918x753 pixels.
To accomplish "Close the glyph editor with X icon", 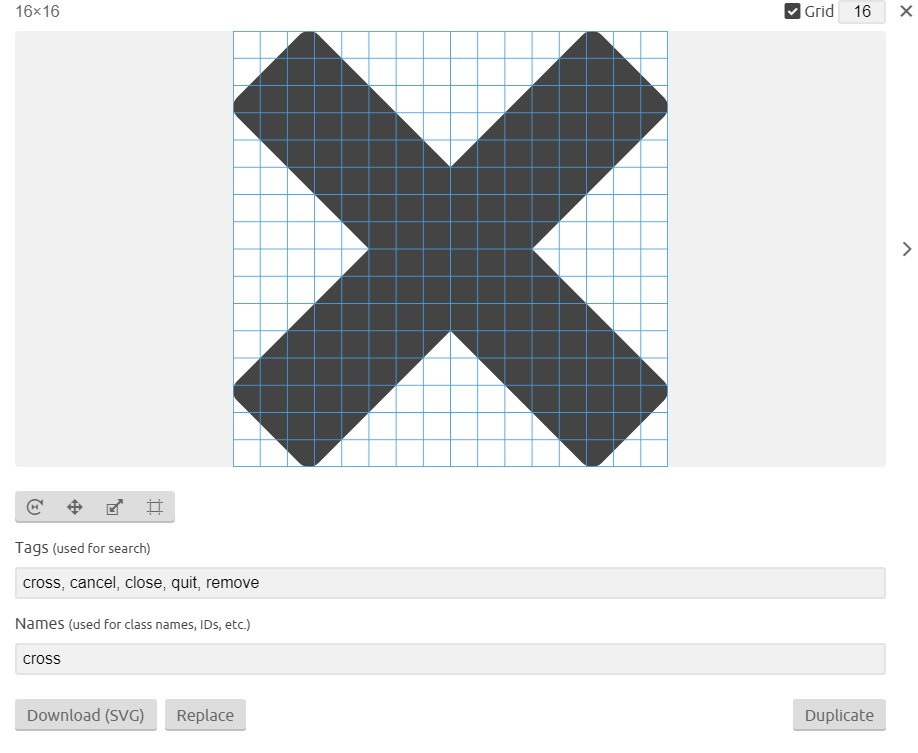I will (906, 11).
